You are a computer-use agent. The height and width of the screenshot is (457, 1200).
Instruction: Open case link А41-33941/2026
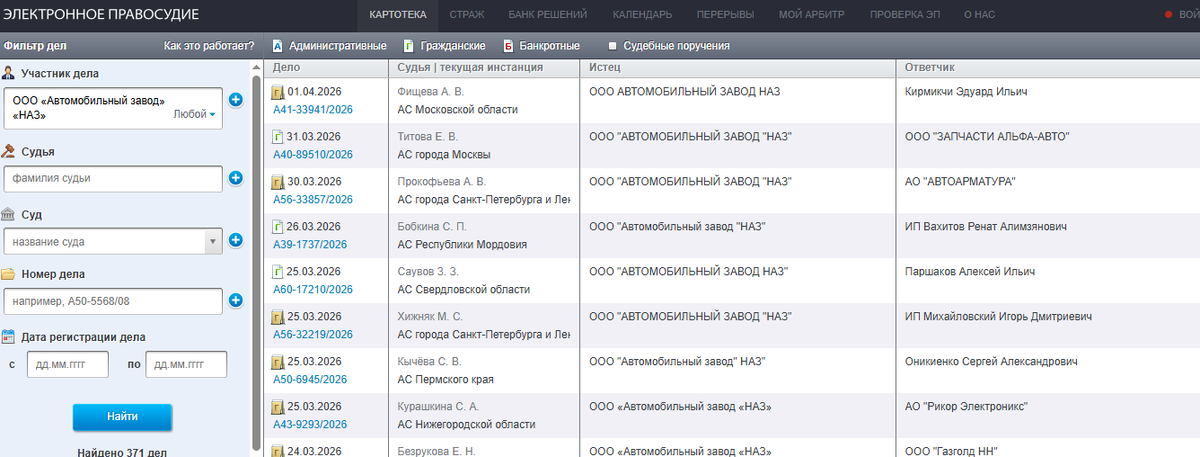(x=313, y=110)
